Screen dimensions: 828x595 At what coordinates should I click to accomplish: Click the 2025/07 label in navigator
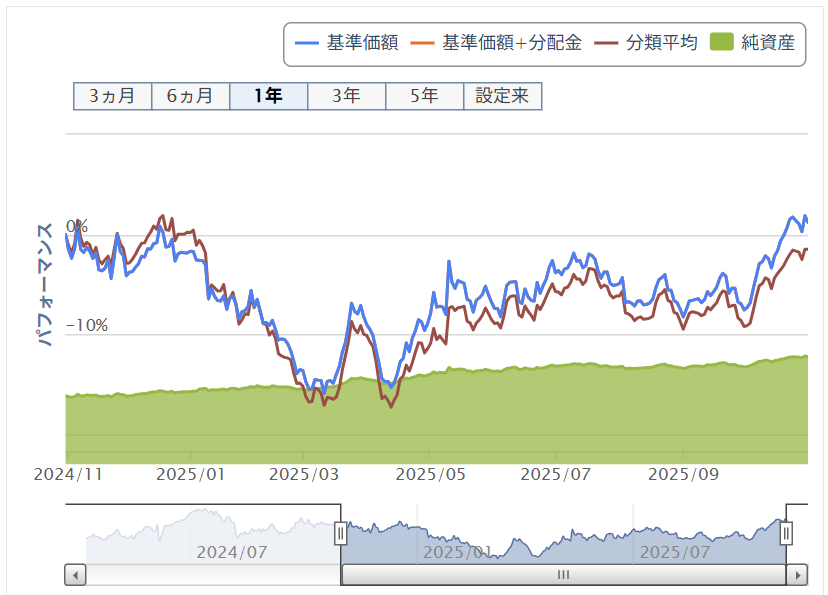[674, 551]
